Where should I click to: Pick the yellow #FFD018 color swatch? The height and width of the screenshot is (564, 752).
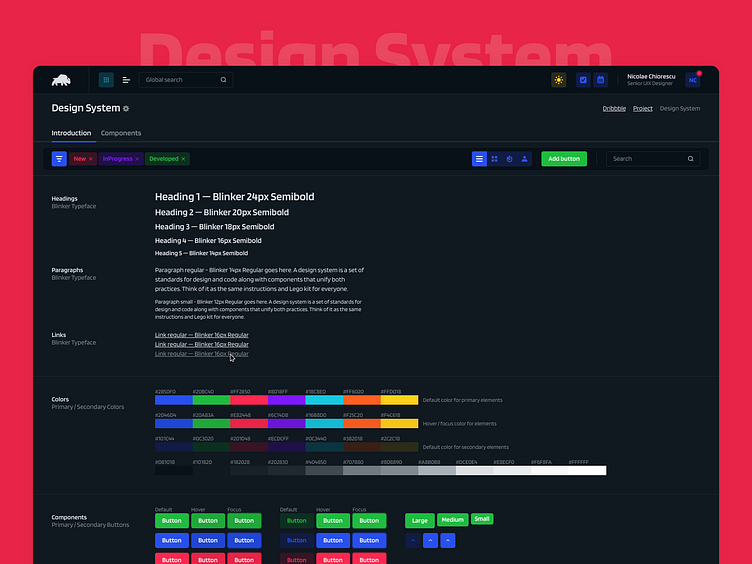399,400
